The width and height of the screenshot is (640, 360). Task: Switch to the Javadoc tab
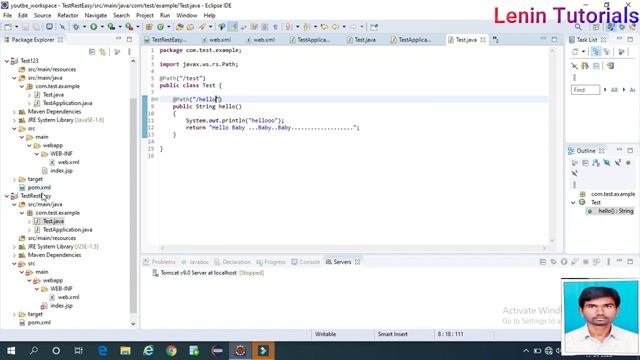pyautogui.click(x=195, y=262)
